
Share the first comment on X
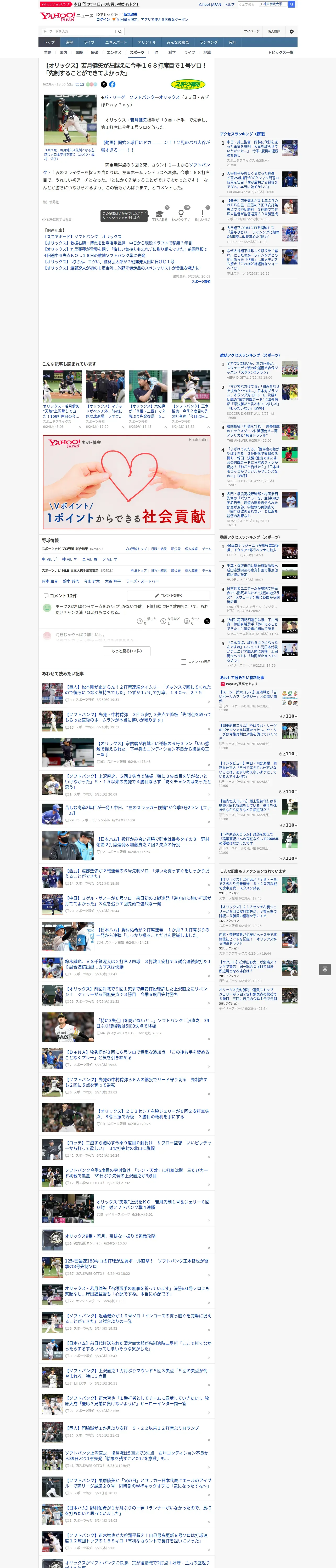tap(207, 621)
